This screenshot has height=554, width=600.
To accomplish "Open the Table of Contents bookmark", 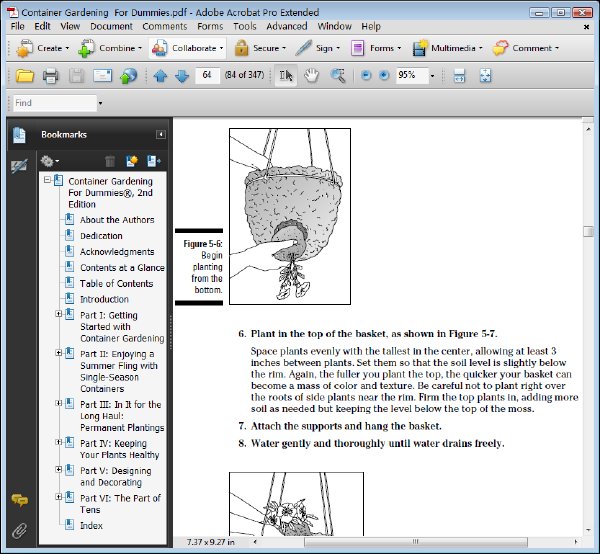I will [116, 284].
